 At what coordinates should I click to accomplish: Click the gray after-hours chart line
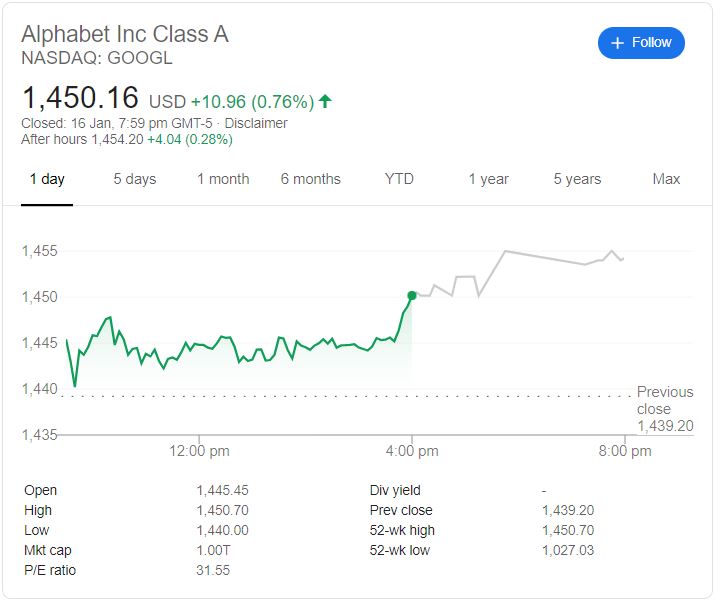pyautogui.click(x=518, y=273)
